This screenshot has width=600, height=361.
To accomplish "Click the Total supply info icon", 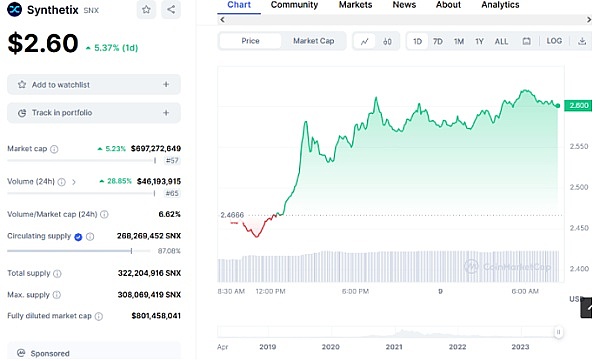I will [57, 273].
